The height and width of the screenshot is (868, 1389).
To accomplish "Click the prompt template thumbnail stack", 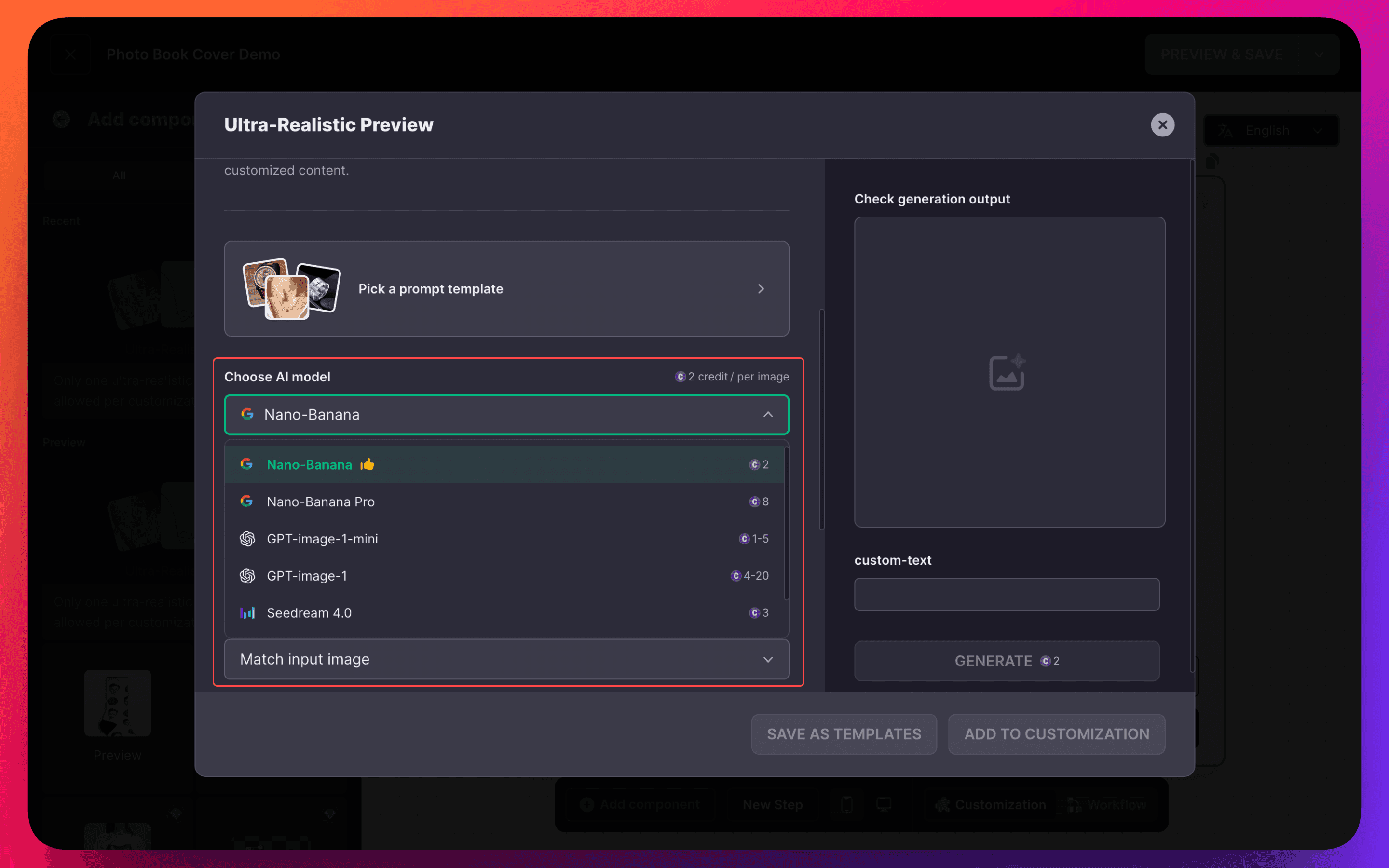I will 291,288.
